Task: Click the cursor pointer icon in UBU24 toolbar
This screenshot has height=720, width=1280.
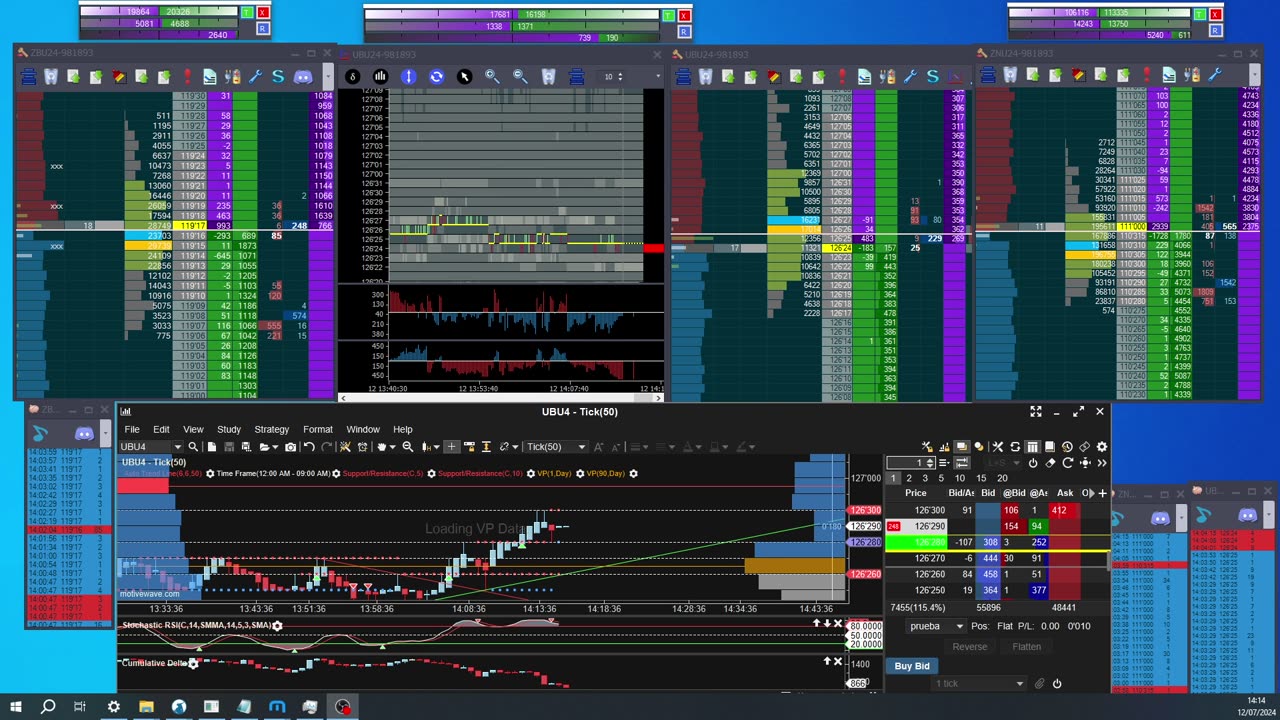Action: pos(464,76)
